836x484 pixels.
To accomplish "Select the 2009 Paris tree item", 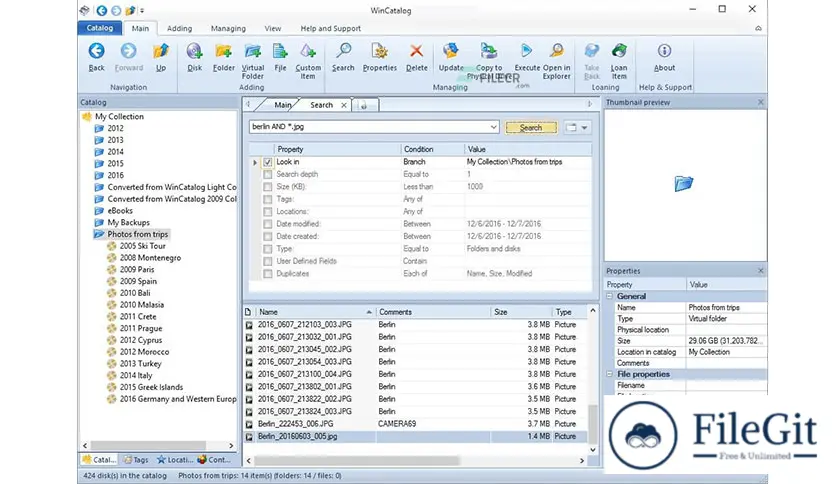I will point(136,270).
